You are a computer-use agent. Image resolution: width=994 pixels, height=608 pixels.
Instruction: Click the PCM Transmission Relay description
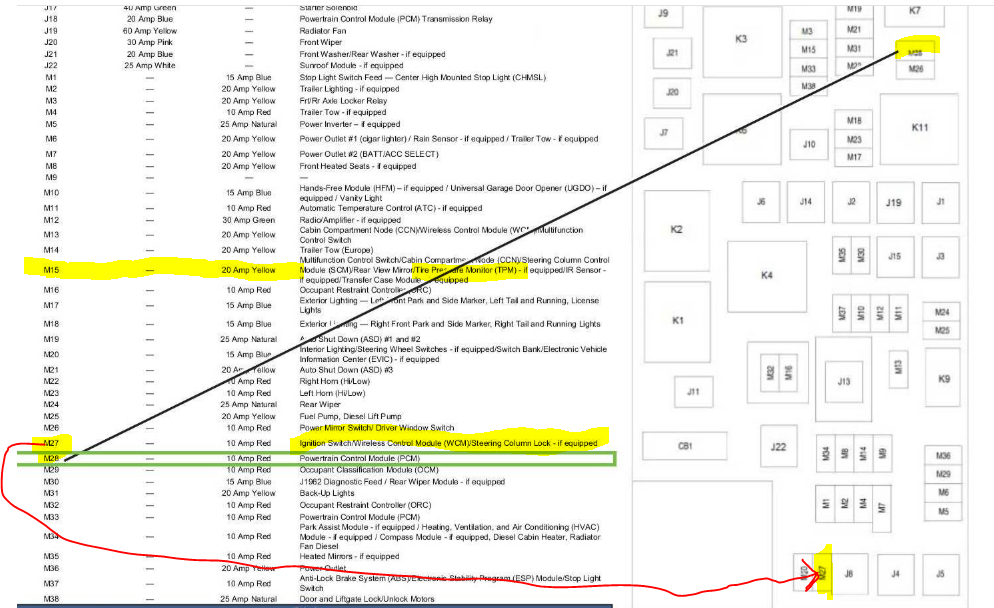coord(396,19)
